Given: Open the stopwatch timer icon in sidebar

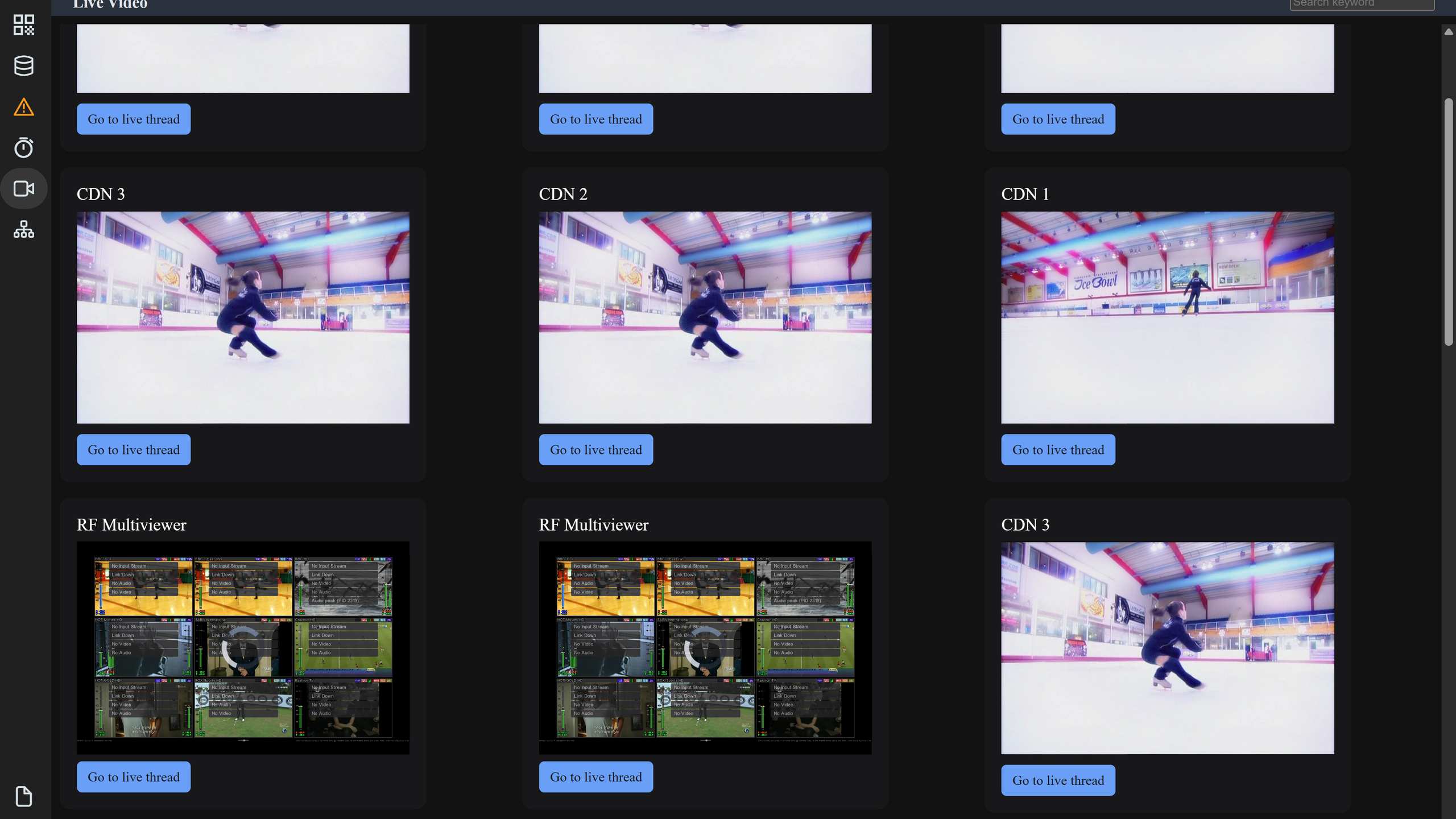Looking at the screenshot, I should pos(24,147).
